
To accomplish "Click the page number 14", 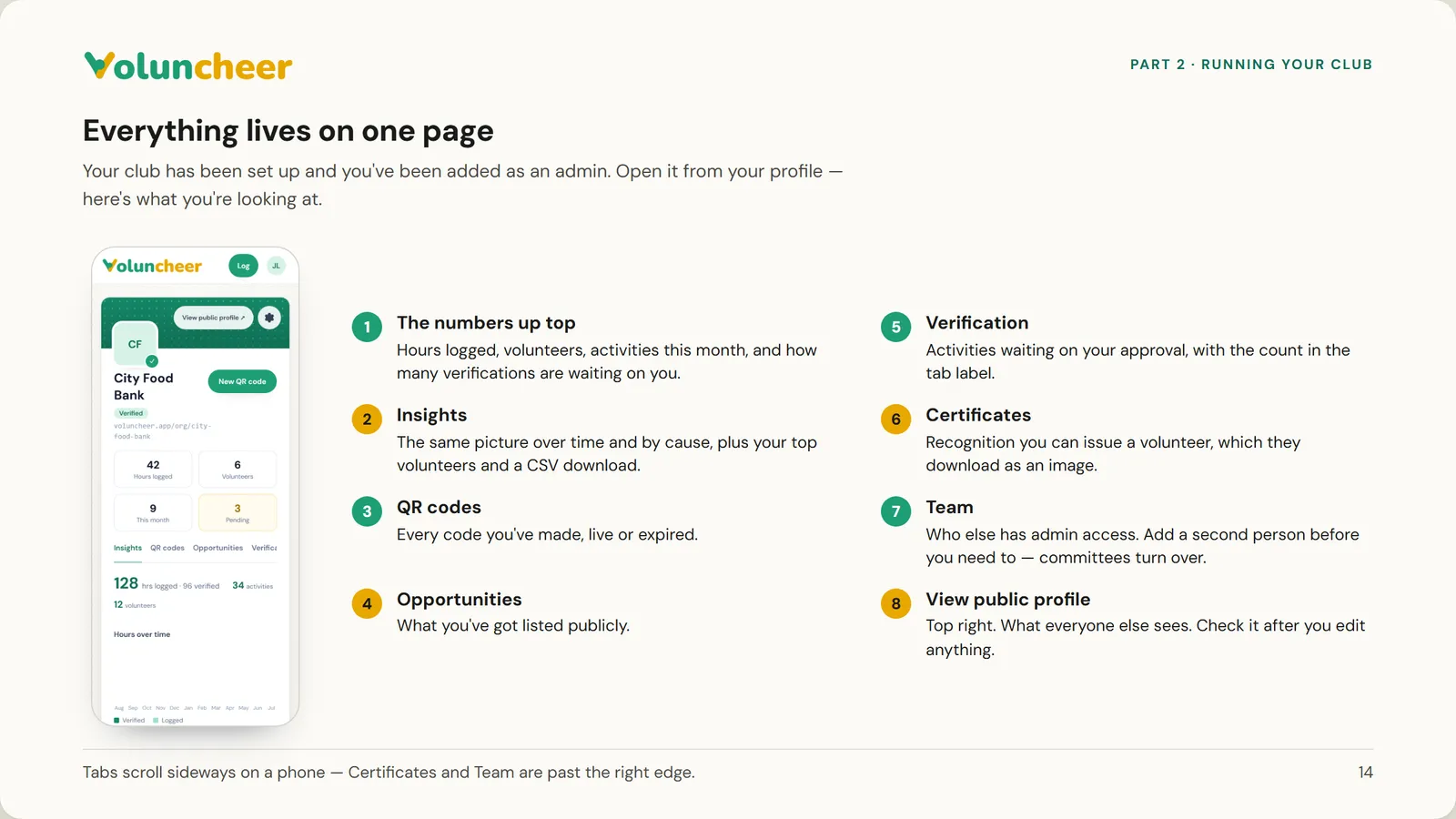I will (1365, 773).
